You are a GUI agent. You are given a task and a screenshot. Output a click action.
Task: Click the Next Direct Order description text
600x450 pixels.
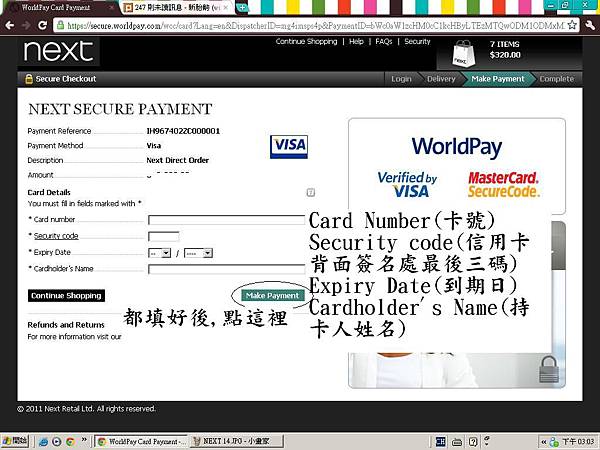coord(178,160)
